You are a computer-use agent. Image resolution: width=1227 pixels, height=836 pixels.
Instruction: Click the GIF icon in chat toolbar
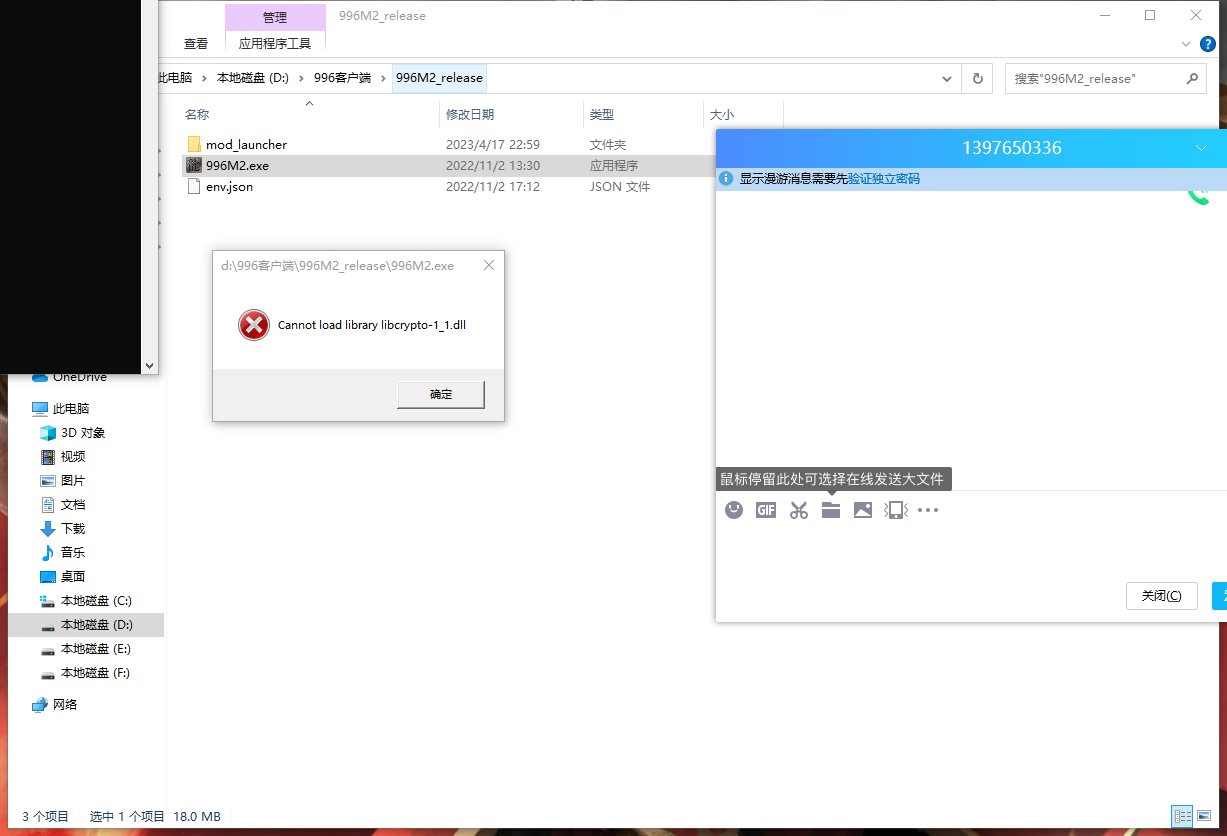click(x=766, y=510)
